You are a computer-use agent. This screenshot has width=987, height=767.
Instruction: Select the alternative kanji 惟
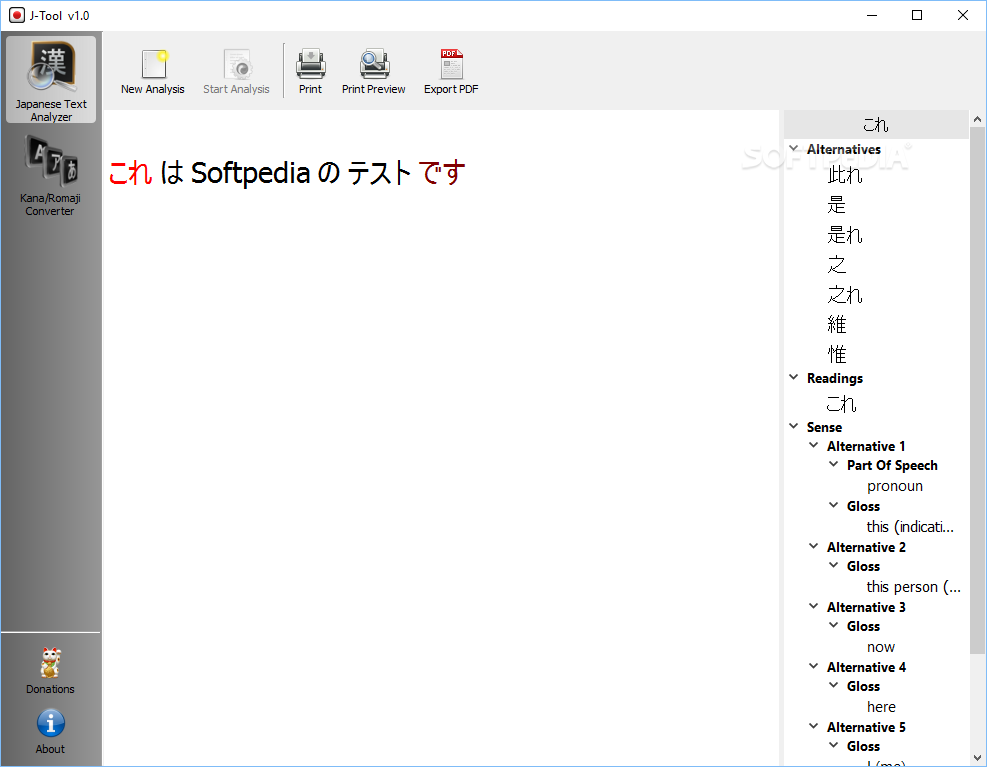pyautogui.click(x=837, y=355)
